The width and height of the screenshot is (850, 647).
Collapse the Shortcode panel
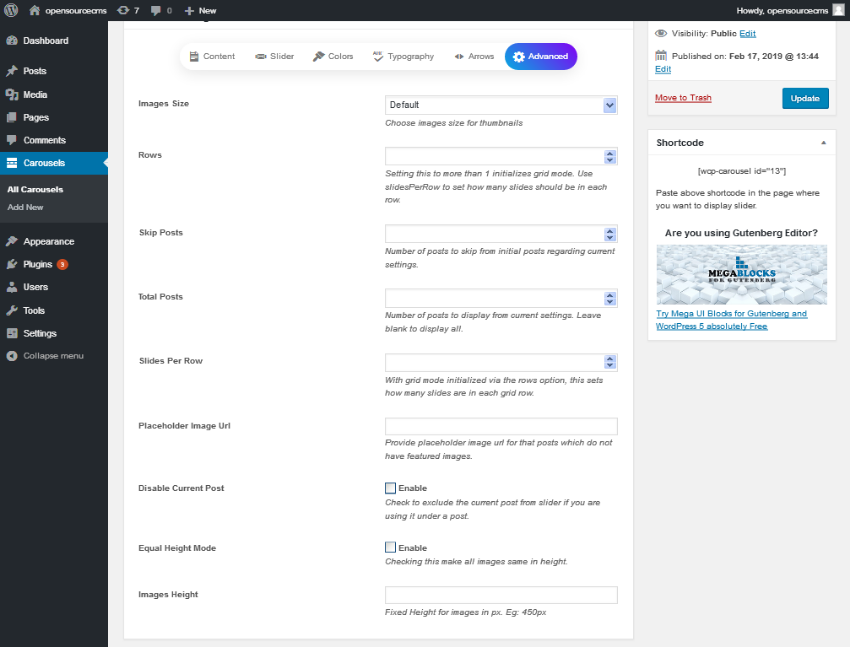(823, 143)
